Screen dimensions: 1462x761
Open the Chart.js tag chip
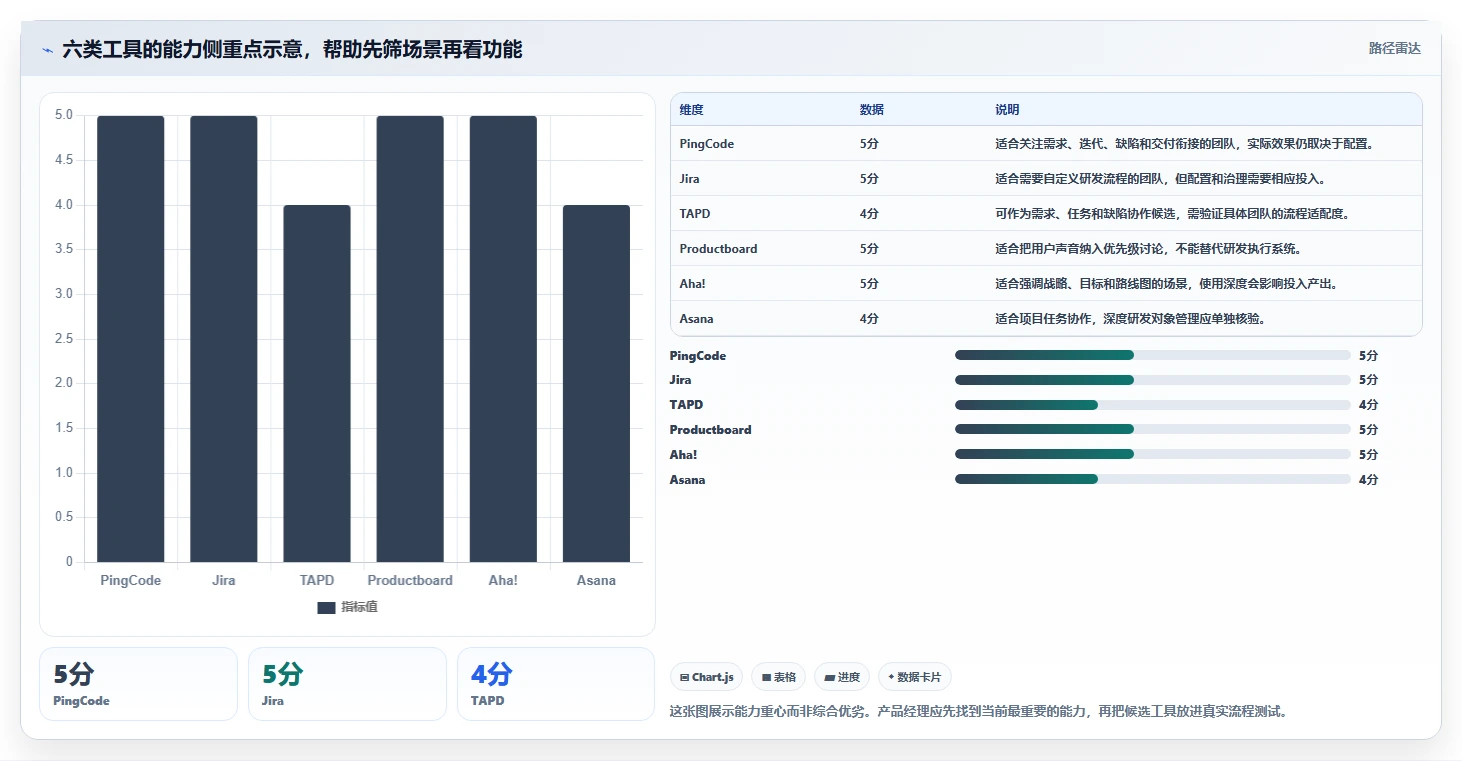tap(706, 677)
